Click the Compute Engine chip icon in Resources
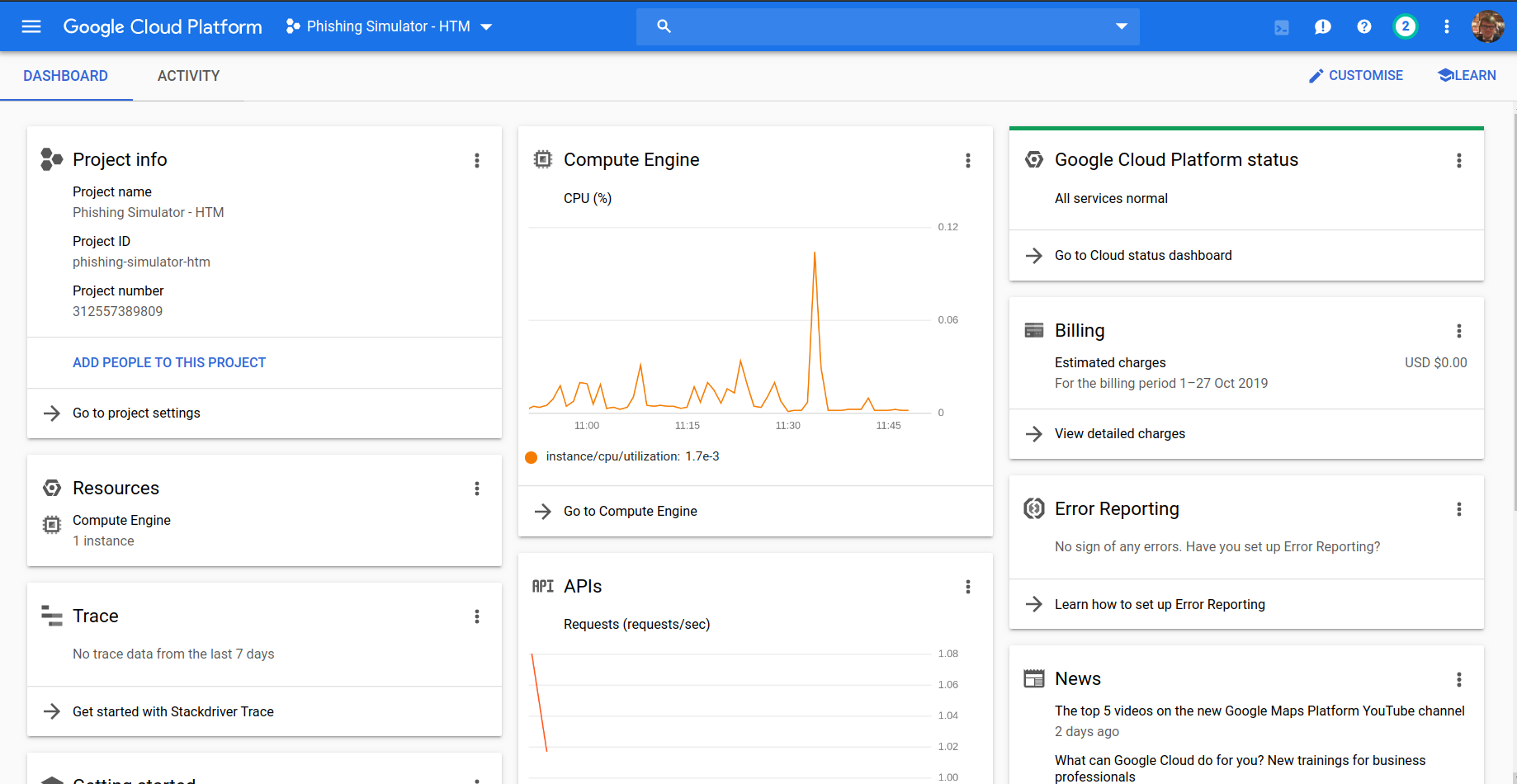The height and width of the screenshot is (784, 1517). tap(51, 524)
